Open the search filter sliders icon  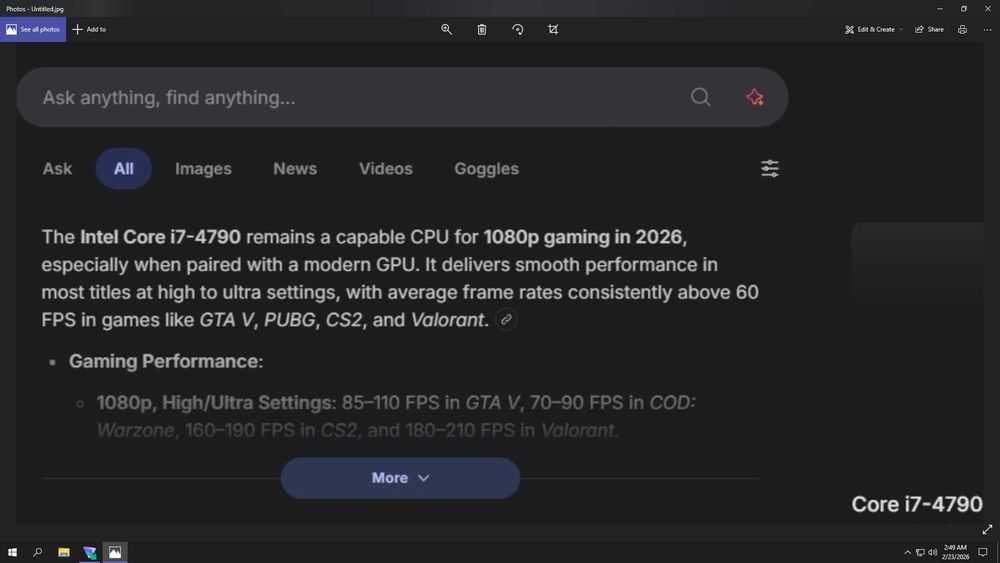pyautogui.click(x=770, y=168)
